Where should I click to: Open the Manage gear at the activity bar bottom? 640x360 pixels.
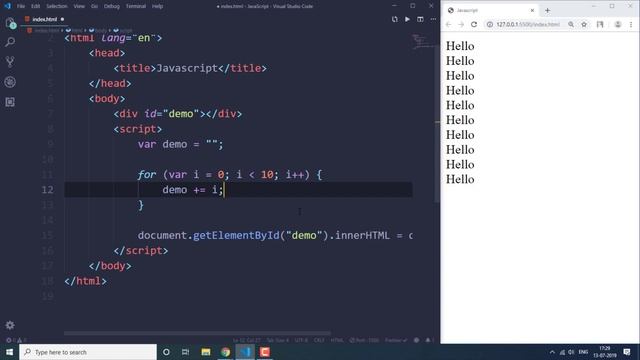point(10,325)
